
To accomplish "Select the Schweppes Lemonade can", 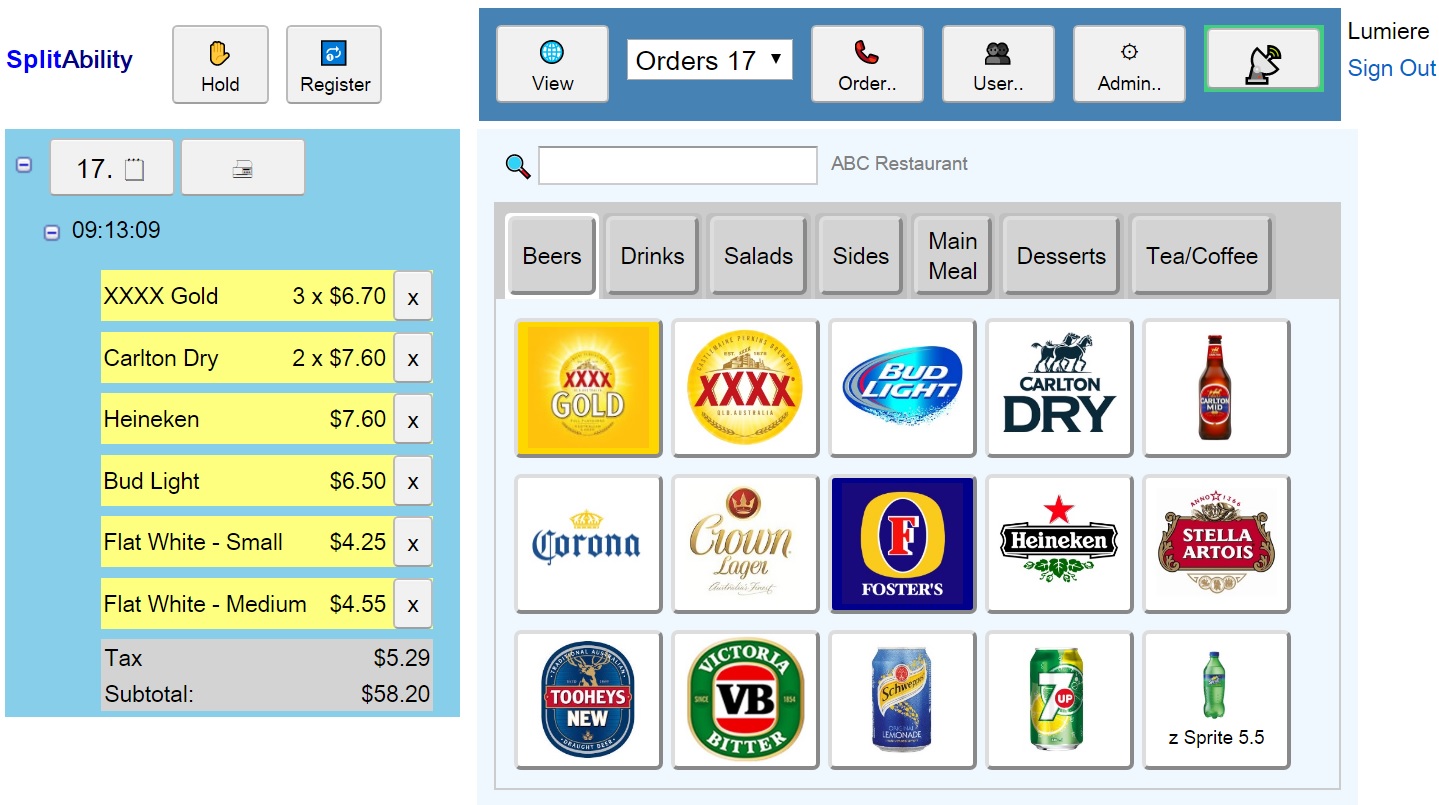I will point(902,700).
